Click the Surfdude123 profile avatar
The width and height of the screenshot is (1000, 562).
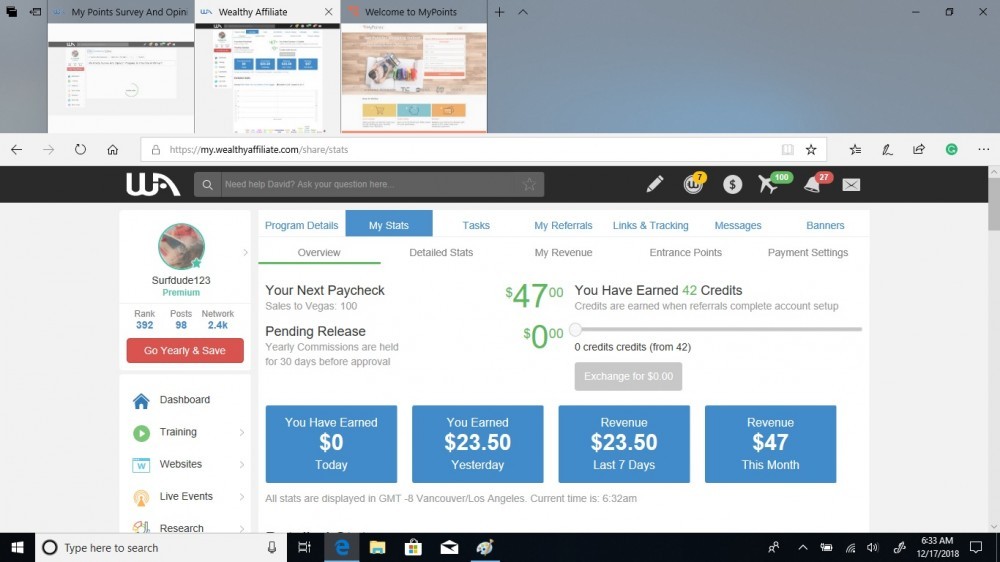[x=181, y=246]
